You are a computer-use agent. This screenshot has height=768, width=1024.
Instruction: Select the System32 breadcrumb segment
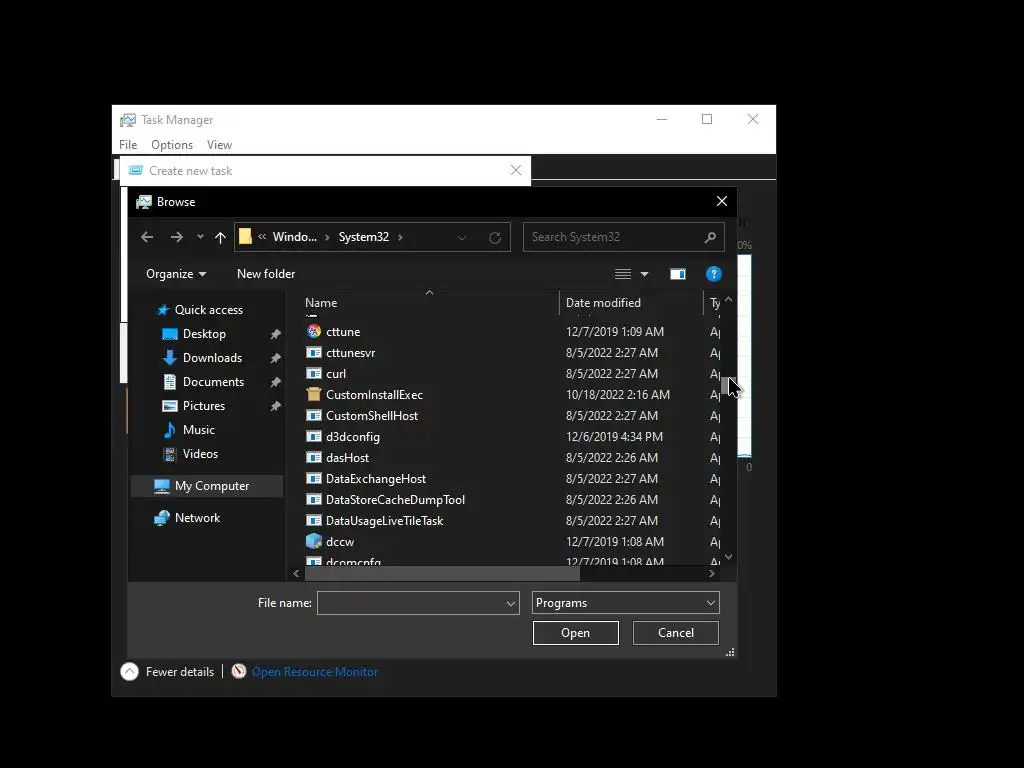pyautogui.click(x=364, y=237)
